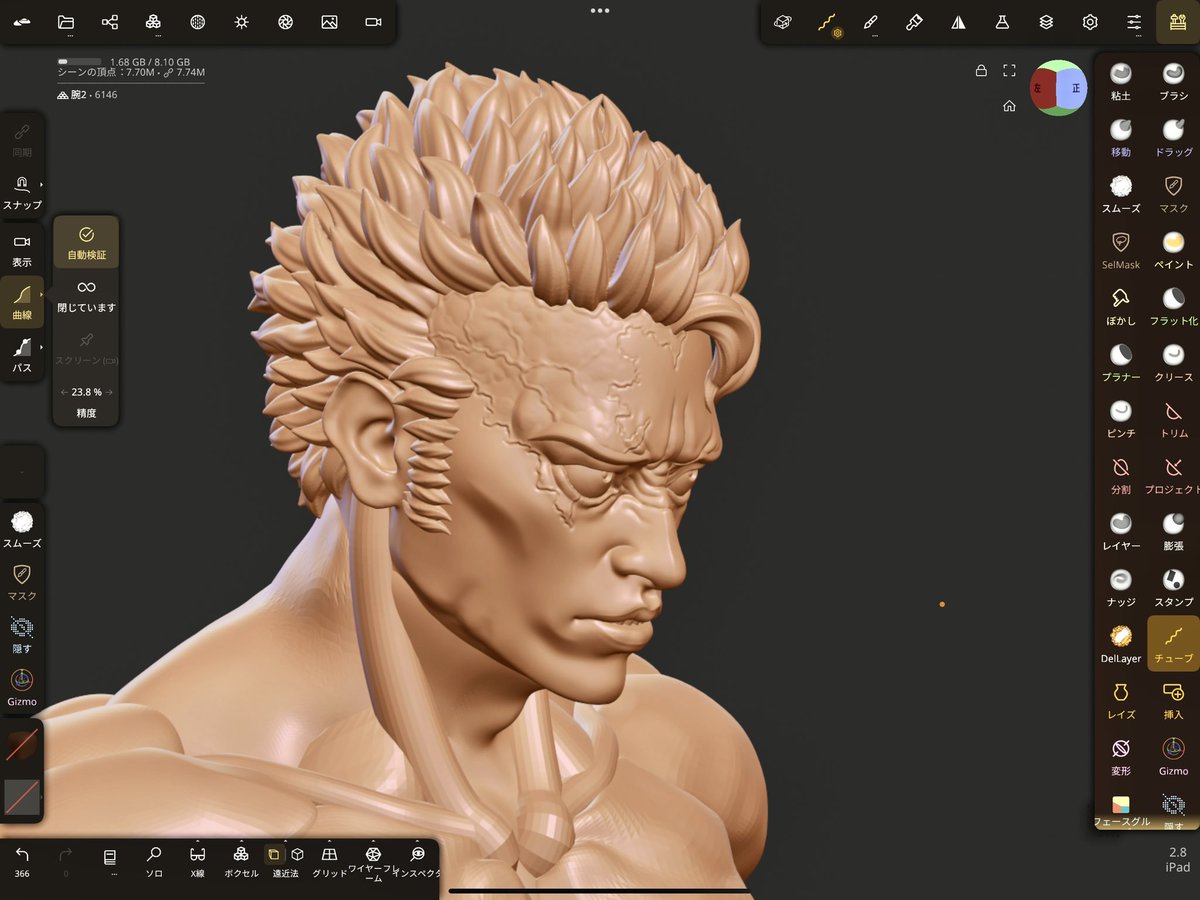
Task: Select the ペイント (Paint) tool
Action: pos(1173,250)
